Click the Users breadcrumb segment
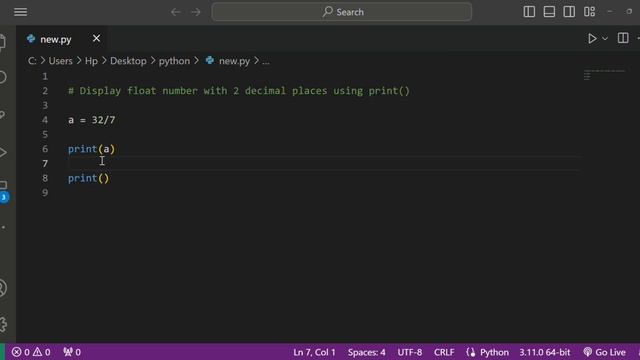This screenshot has width=640, height=360. [60, 61]
